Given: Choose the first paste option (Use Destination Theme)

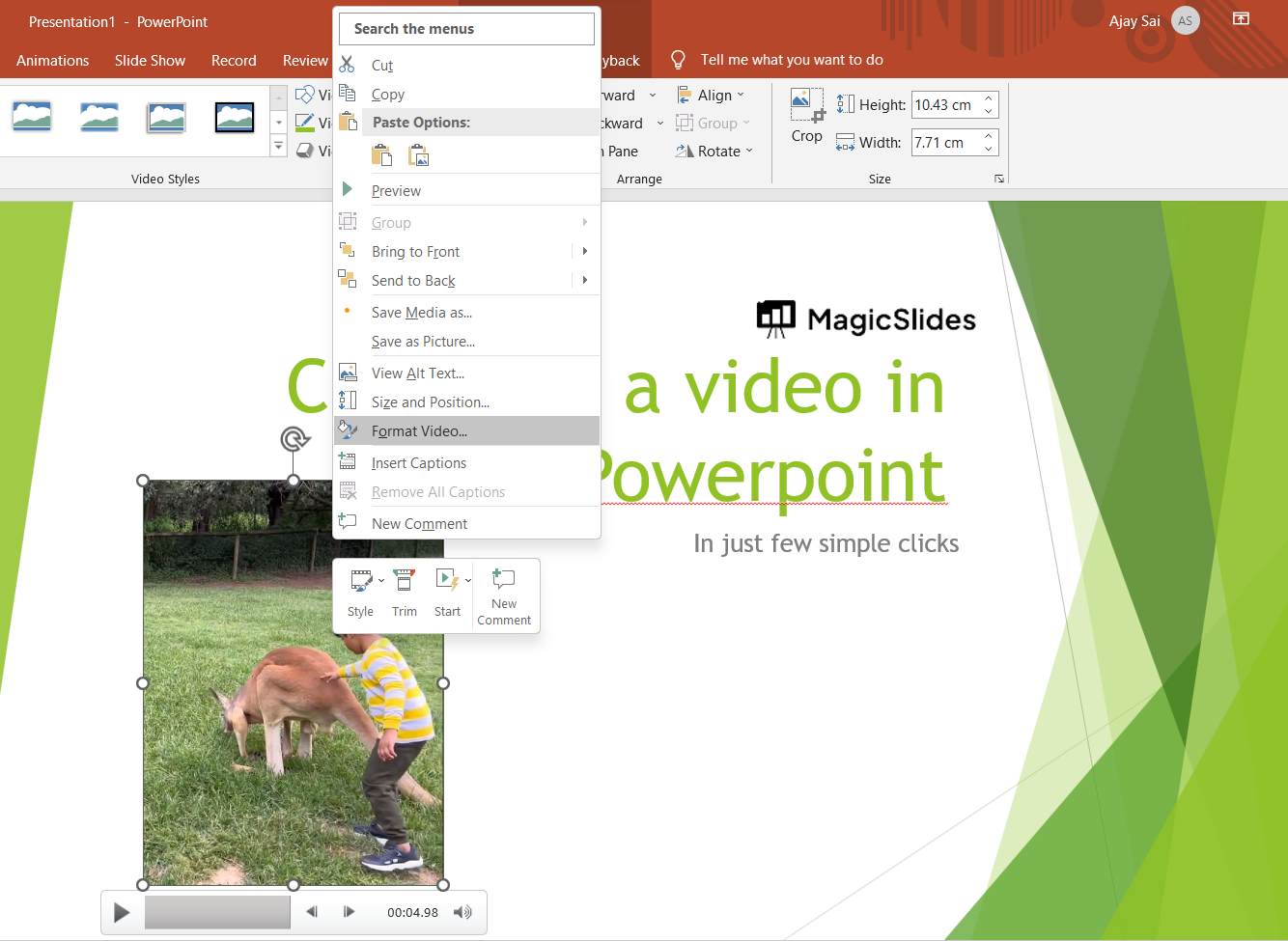Looking at the screenshot, I should (382, 155).
